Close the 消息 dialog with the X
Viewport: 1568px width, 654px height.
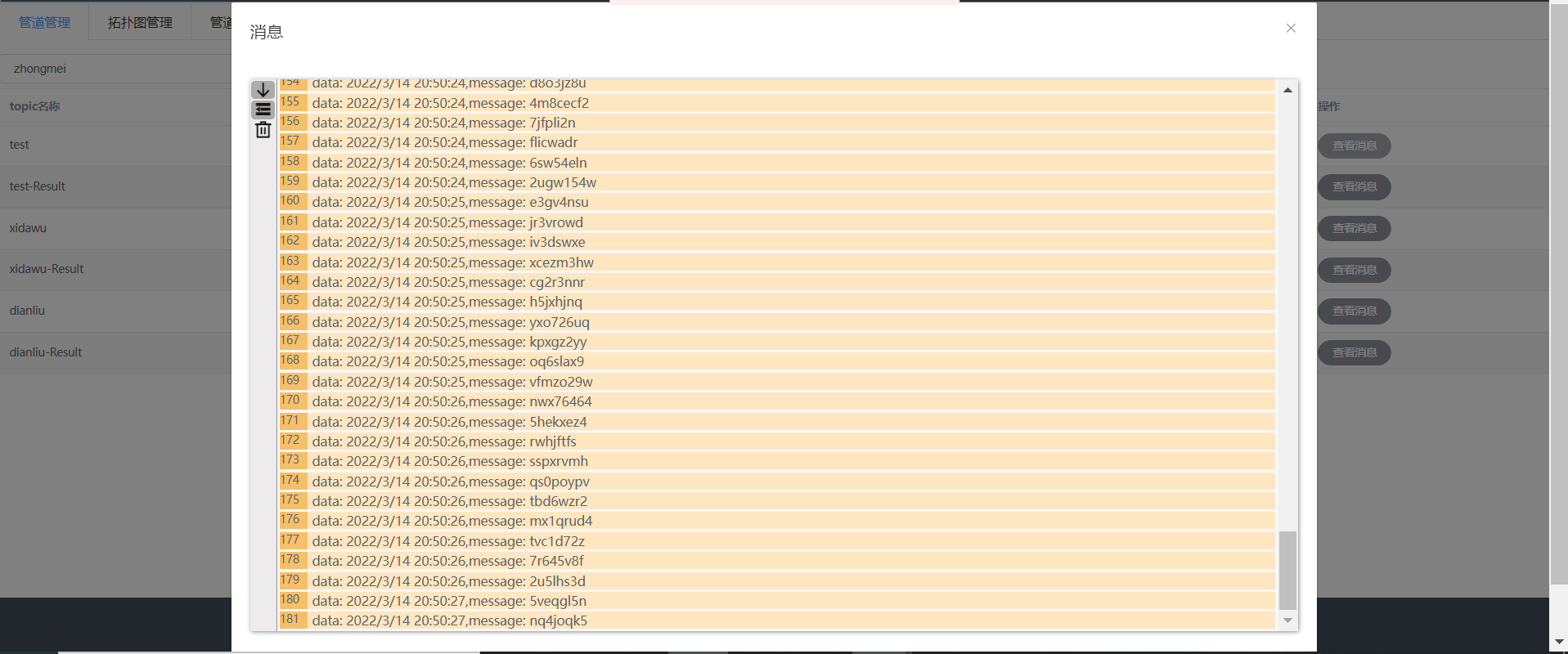1291,29
